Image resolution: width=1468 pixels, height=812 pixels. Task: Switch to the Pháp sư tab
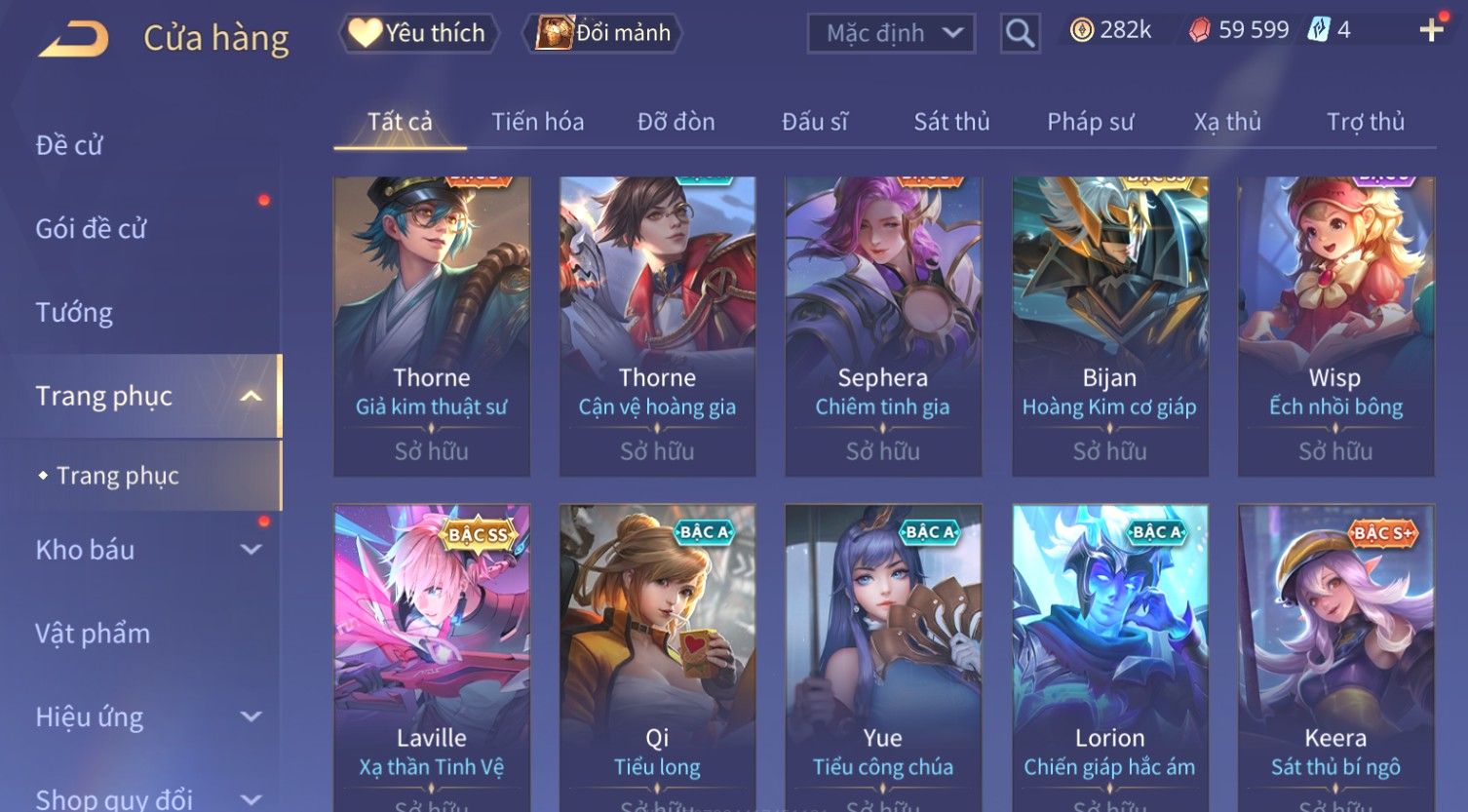[1090, 122]
